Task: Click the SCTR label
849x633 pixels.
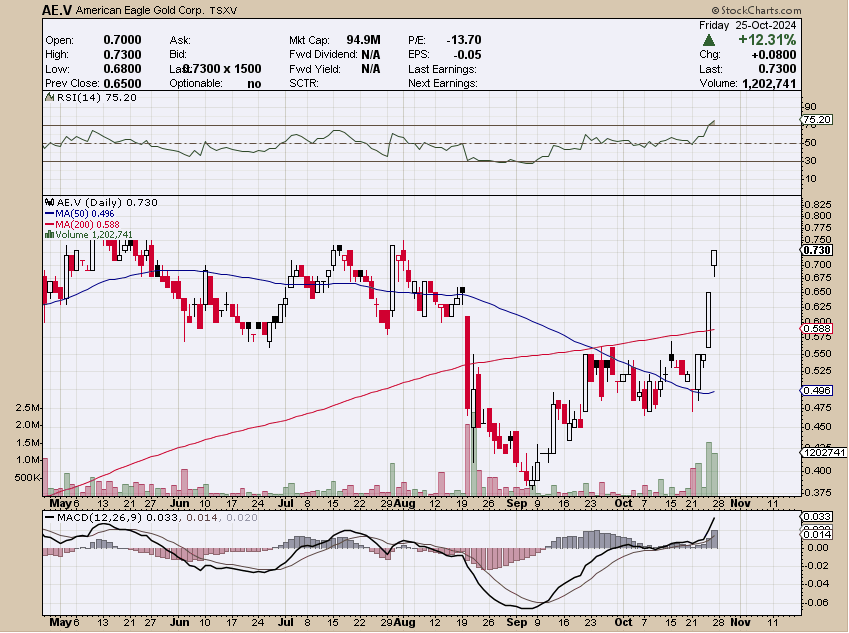Action: (304, 83)
